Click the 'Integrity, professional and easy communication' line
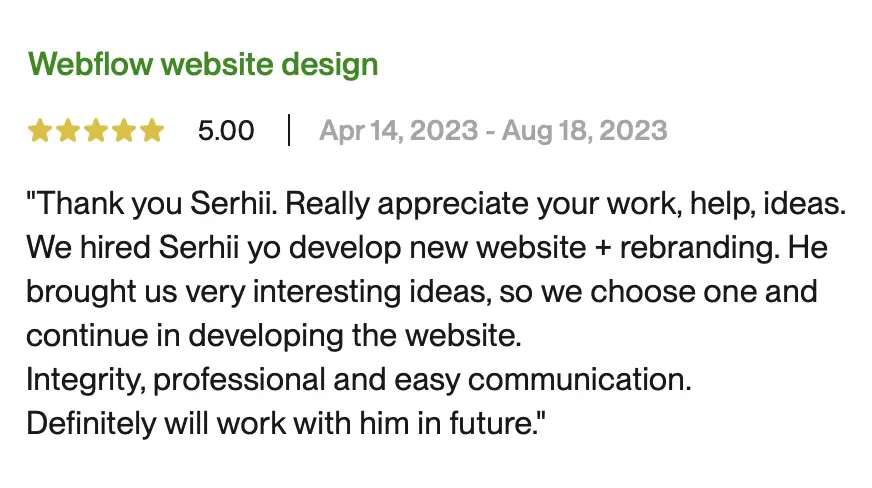 (x=359, y=380)
